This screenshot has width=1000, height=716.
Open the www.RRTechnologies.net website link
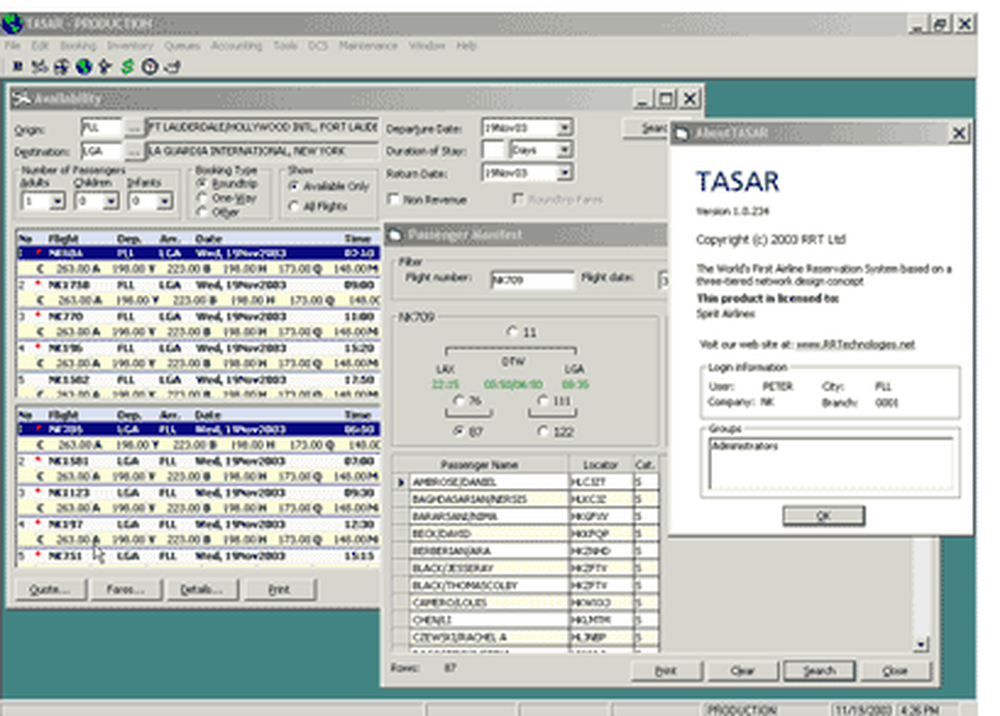pyautogui.click(x=855, y=344)
